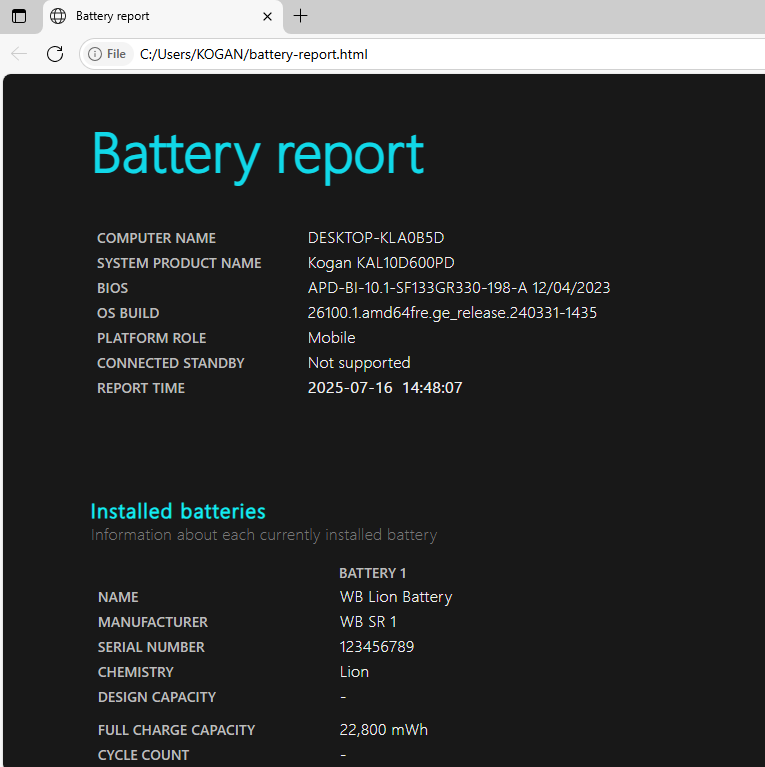Click the BATTERY 1 column header
Image resolution: width=765 pixels, height=767 pixels.
[372, 573]
